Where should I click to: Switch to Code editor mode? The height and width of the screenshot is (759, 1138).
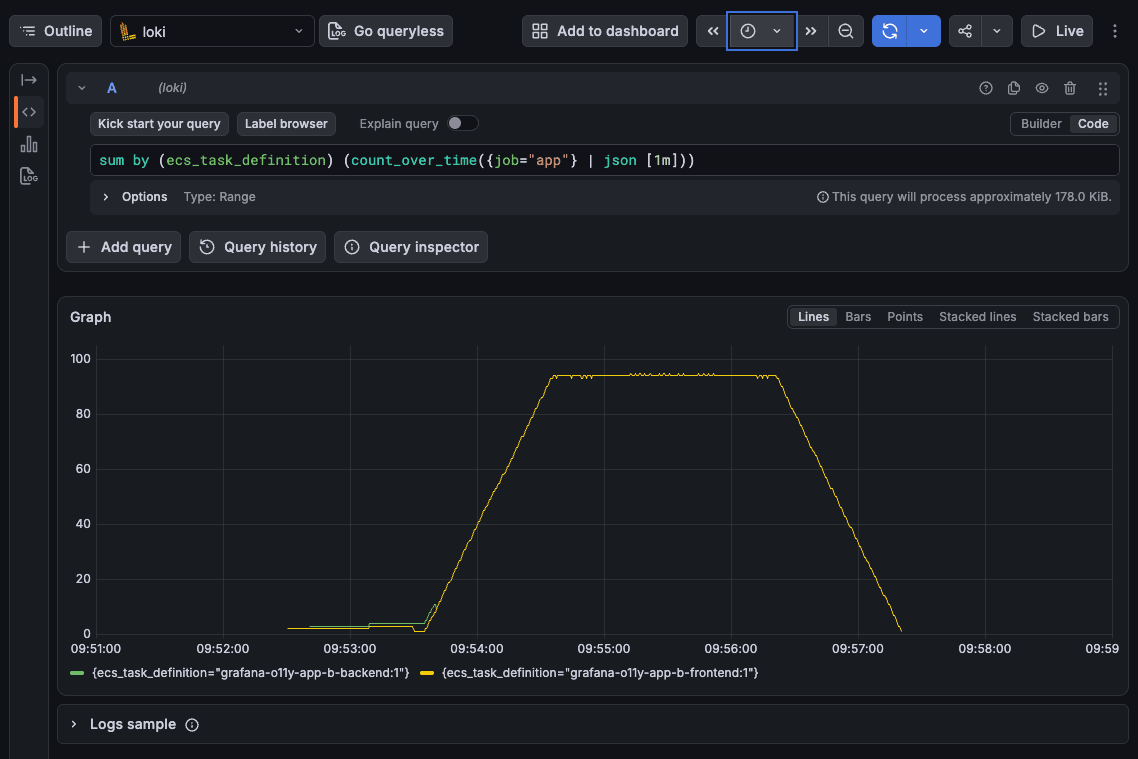(1093, 123)
